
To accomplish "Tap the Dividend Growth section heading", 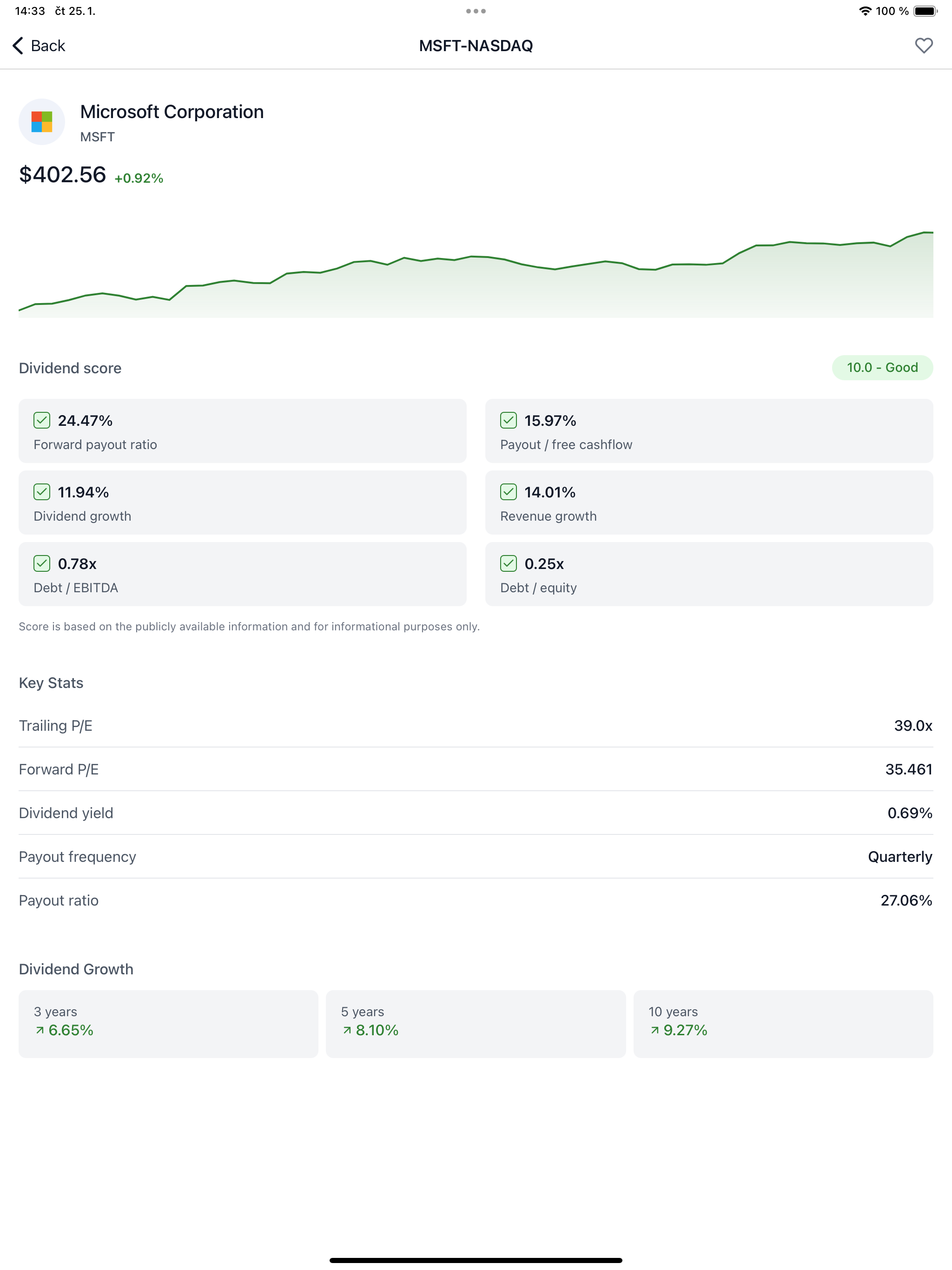I will pos(76,969).
